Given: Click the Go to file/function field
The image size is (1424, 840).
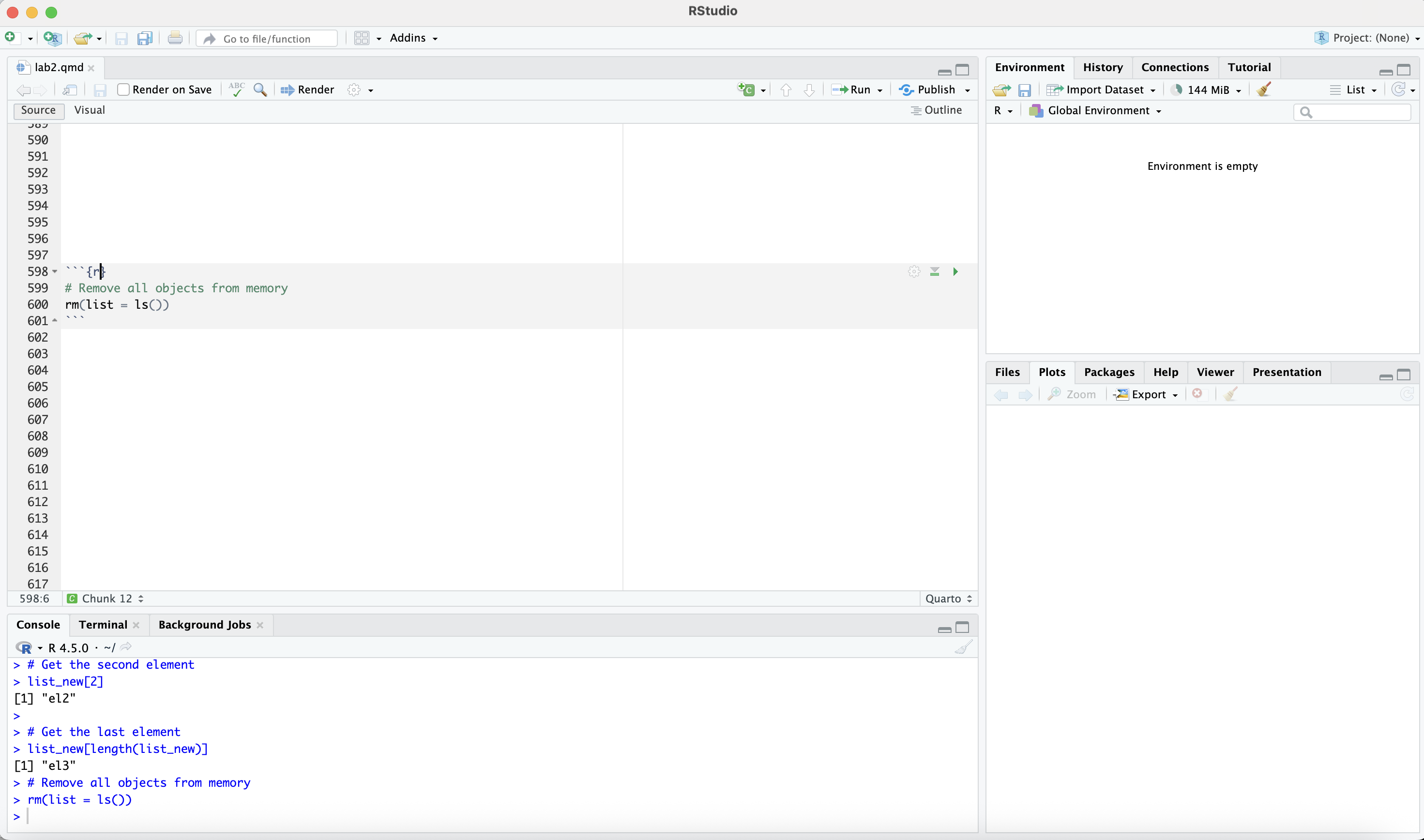Looking at the screenshot, I should (x=267, y=39).
